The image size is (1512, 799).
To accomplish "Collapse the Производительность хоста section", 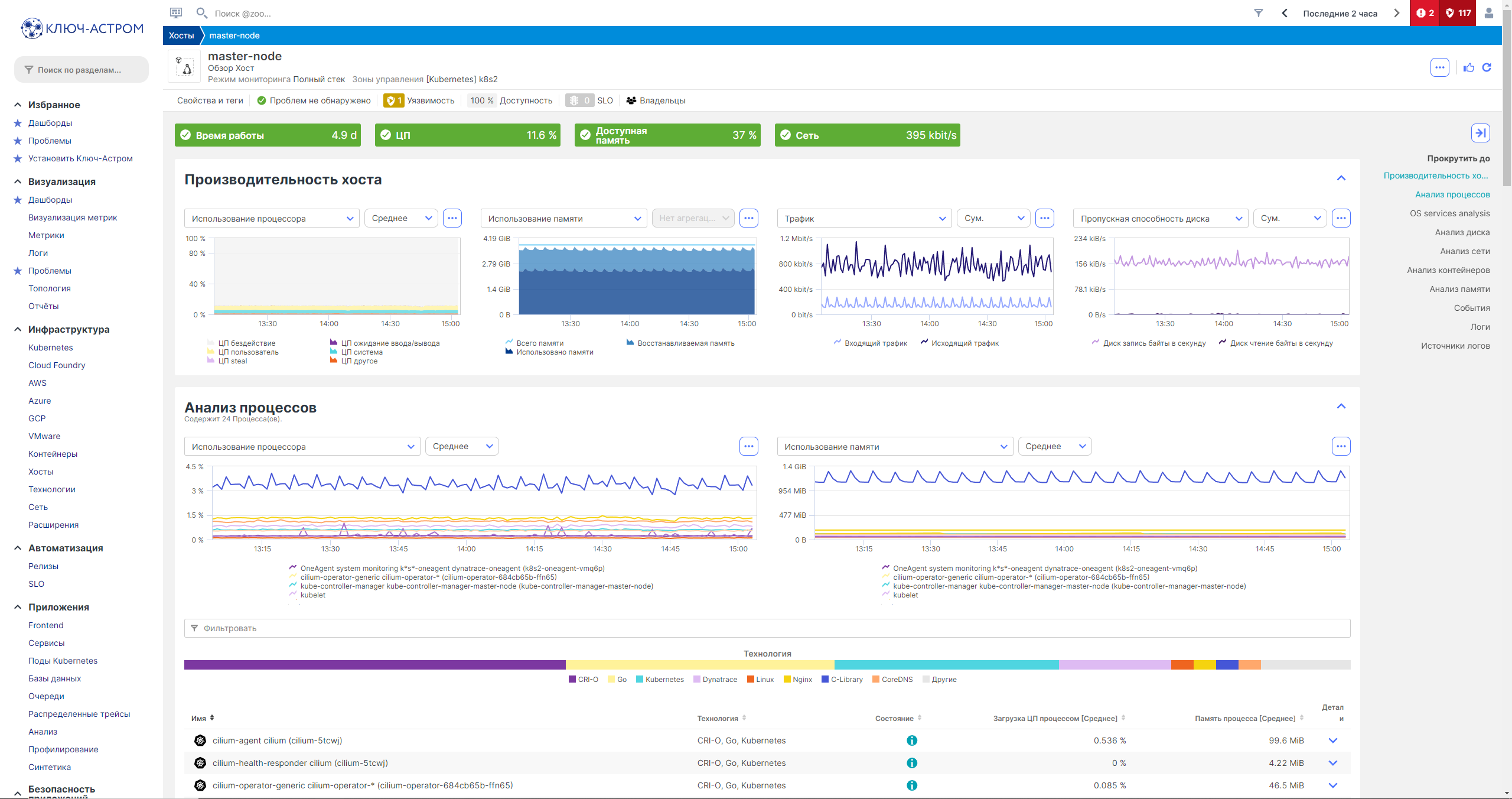I will tap(1341, 178).
